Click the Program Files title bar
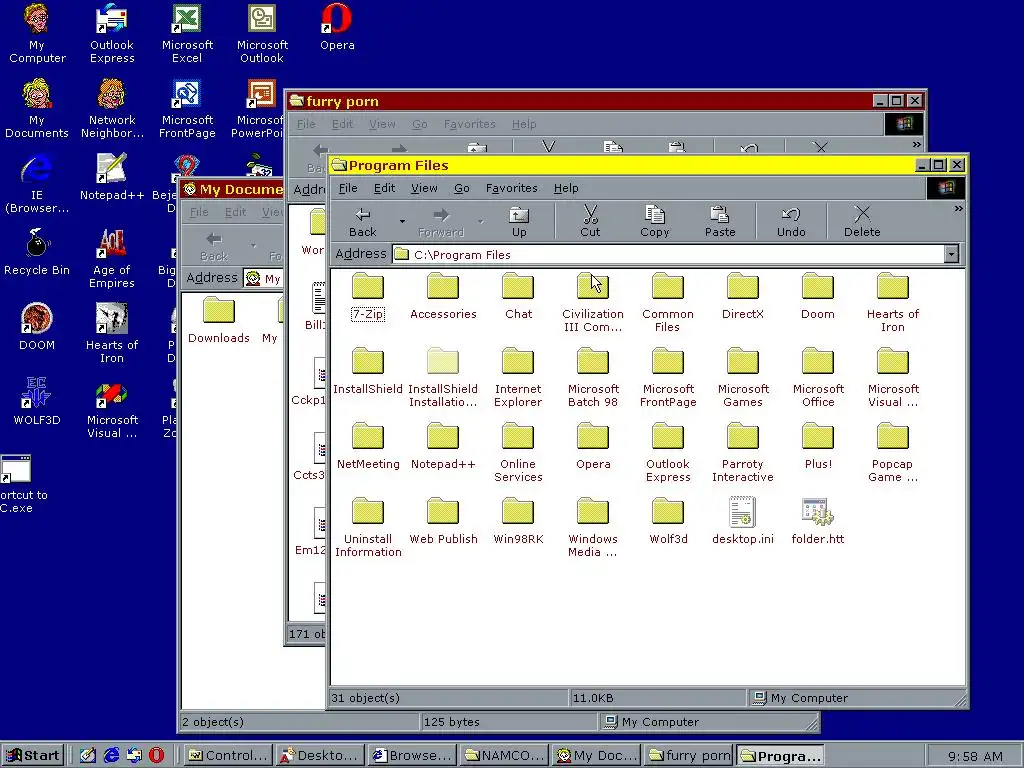 (620, 165)
